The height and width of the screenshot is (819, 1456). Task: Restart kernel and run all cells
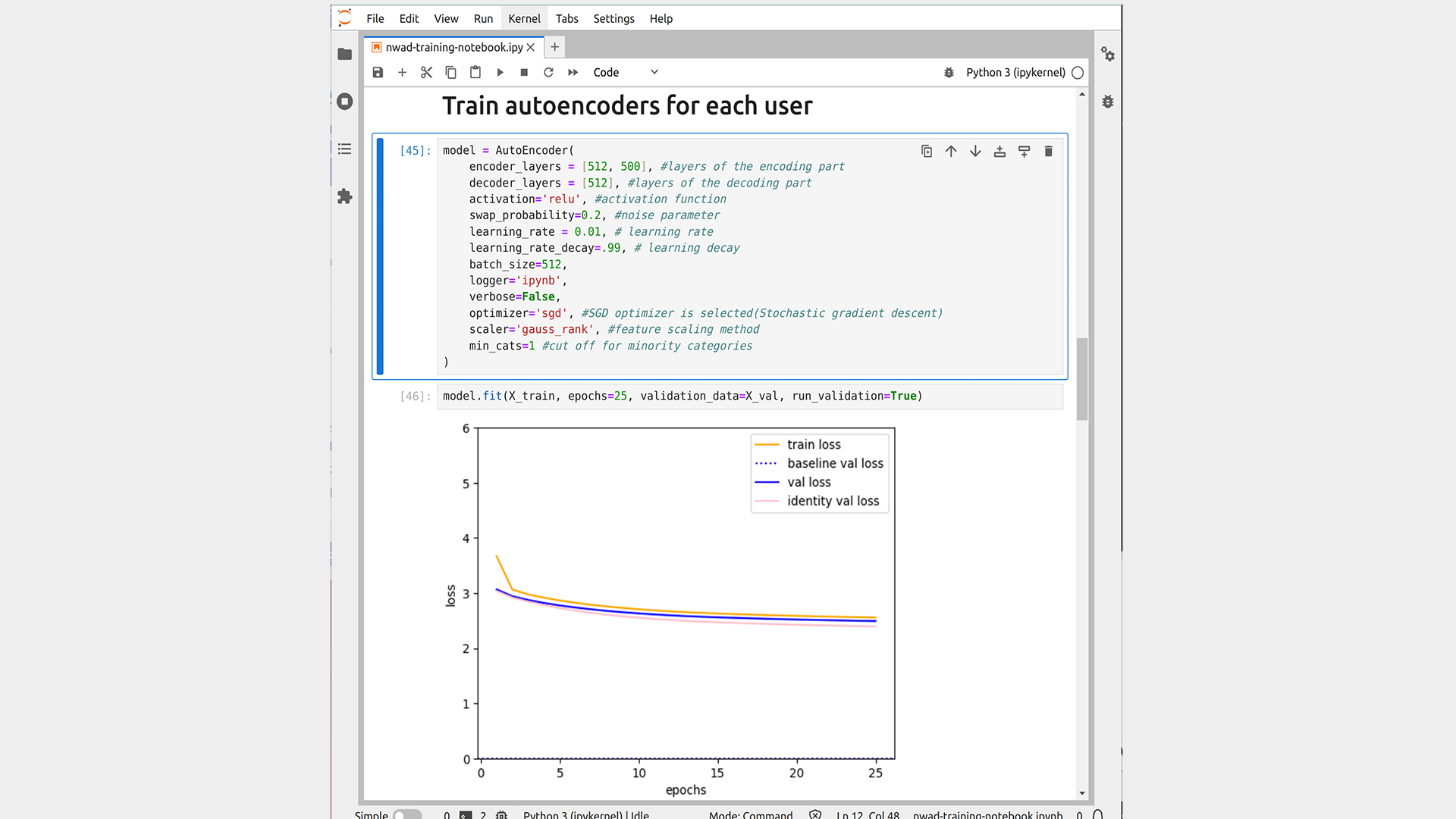pyautogui.click(x=573, y=72)
